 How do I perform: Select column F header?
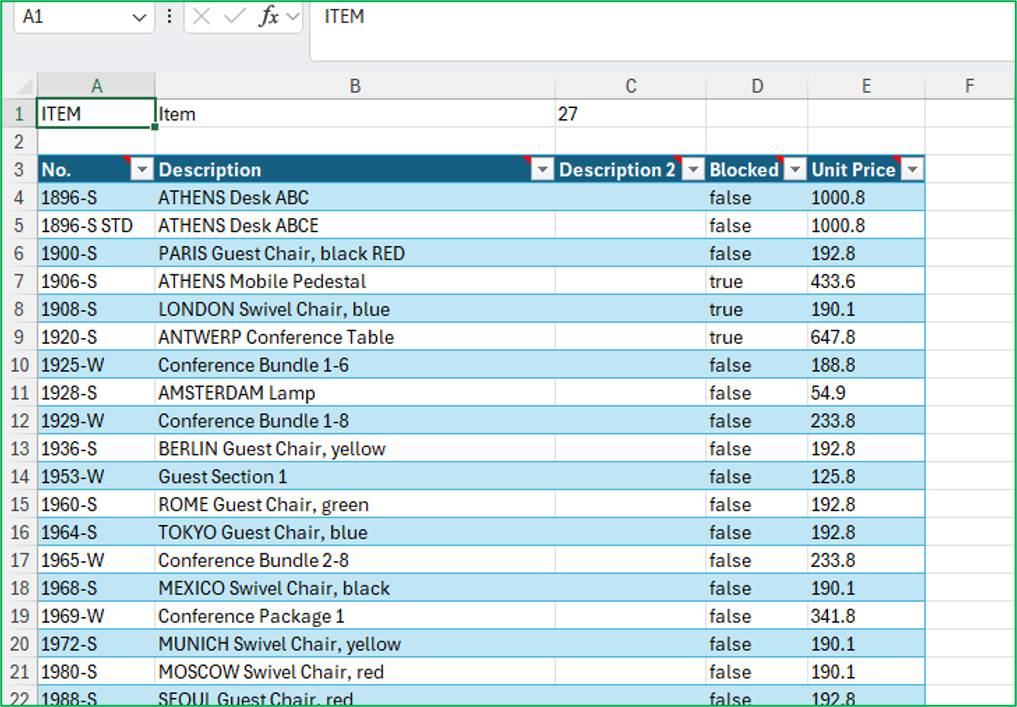(969, 86)
